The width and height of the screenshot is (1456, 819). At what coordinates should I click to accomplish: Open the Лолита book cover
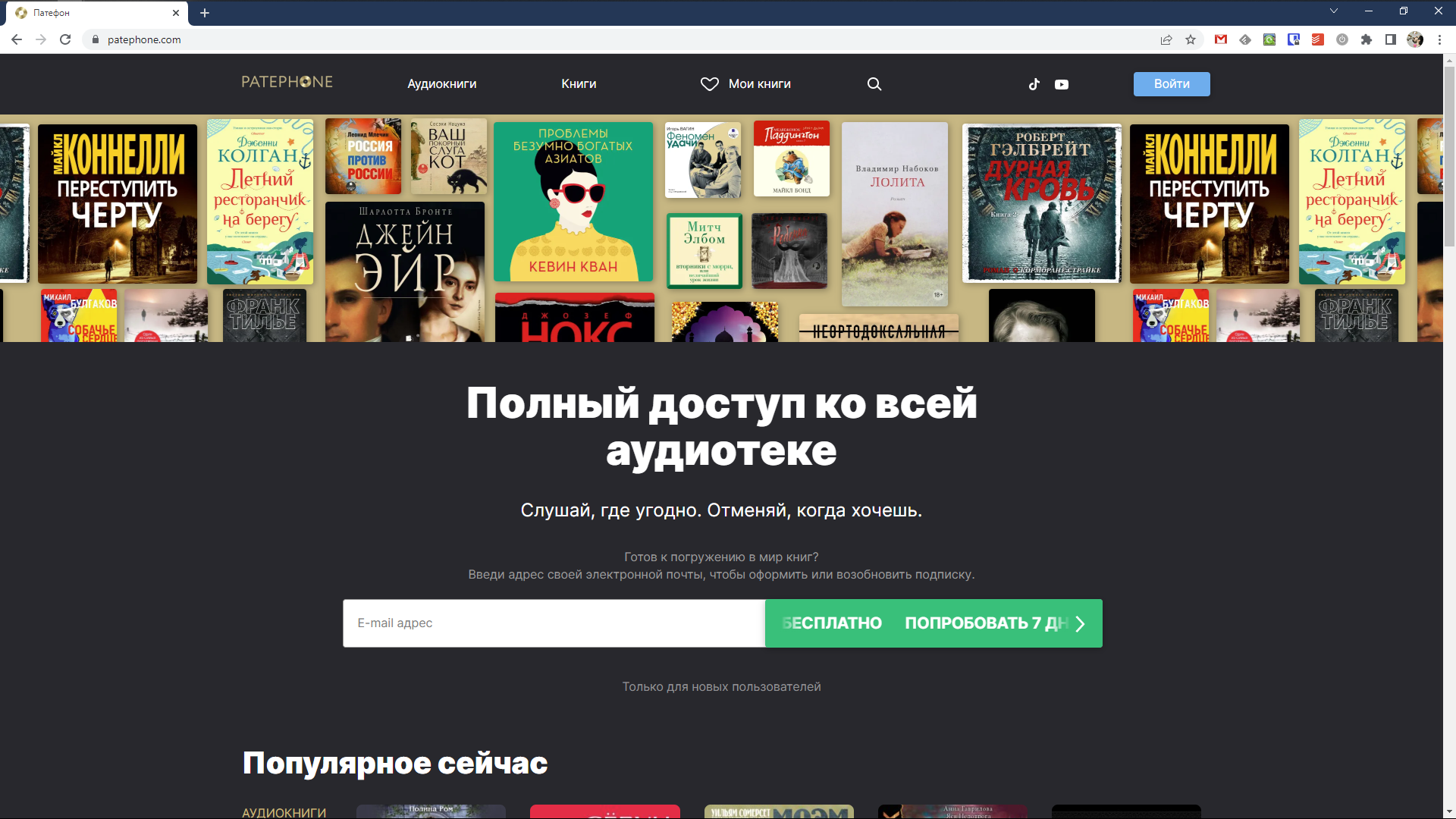895,214
